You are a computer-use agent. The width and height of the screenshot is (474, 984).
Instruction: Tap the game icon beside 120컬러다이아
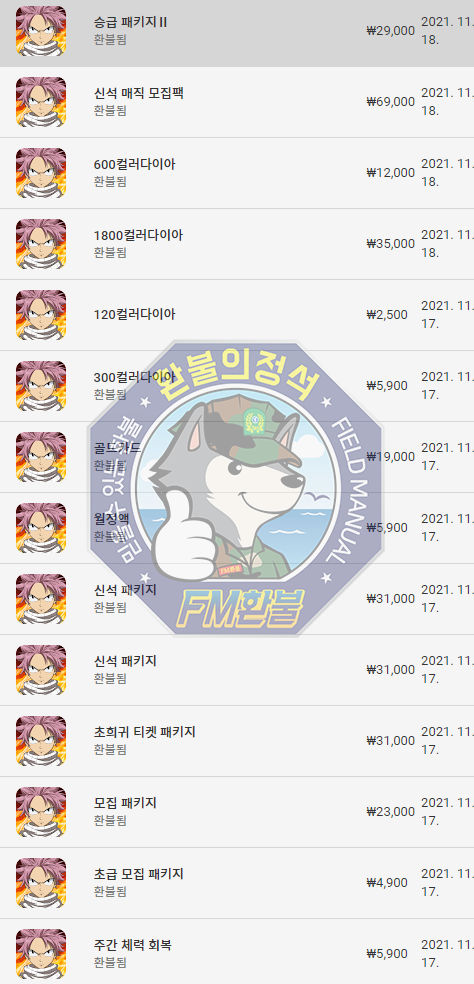[x=41, y=314]
